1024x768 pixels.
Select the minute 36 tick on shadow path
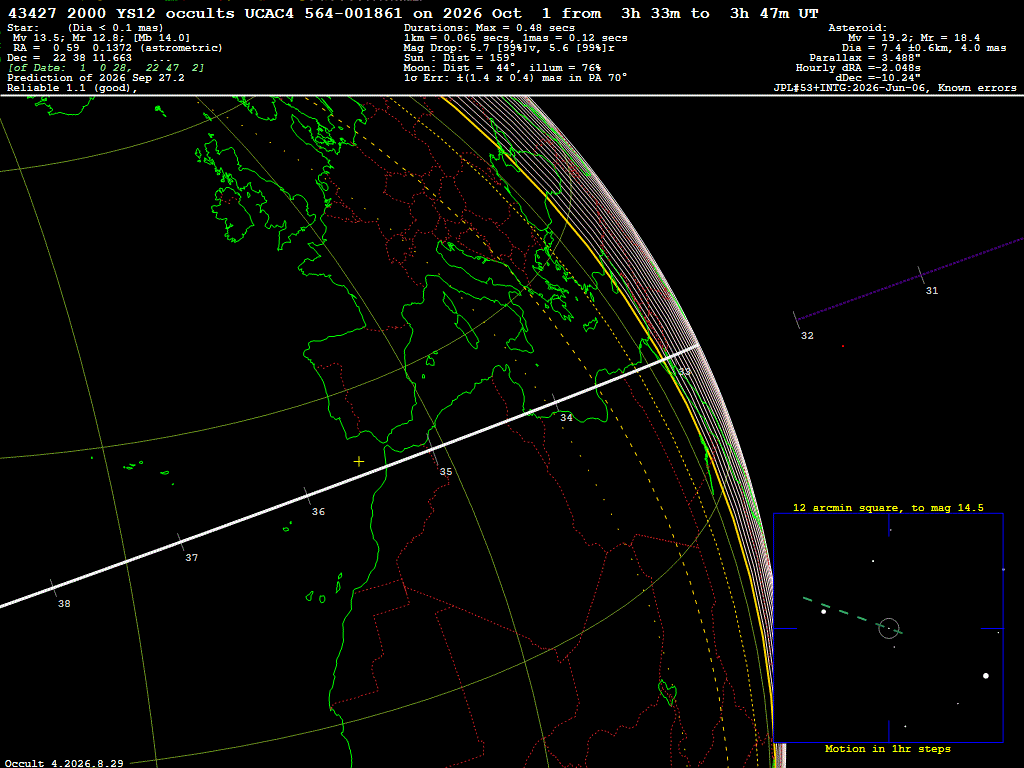pos(307,494)
